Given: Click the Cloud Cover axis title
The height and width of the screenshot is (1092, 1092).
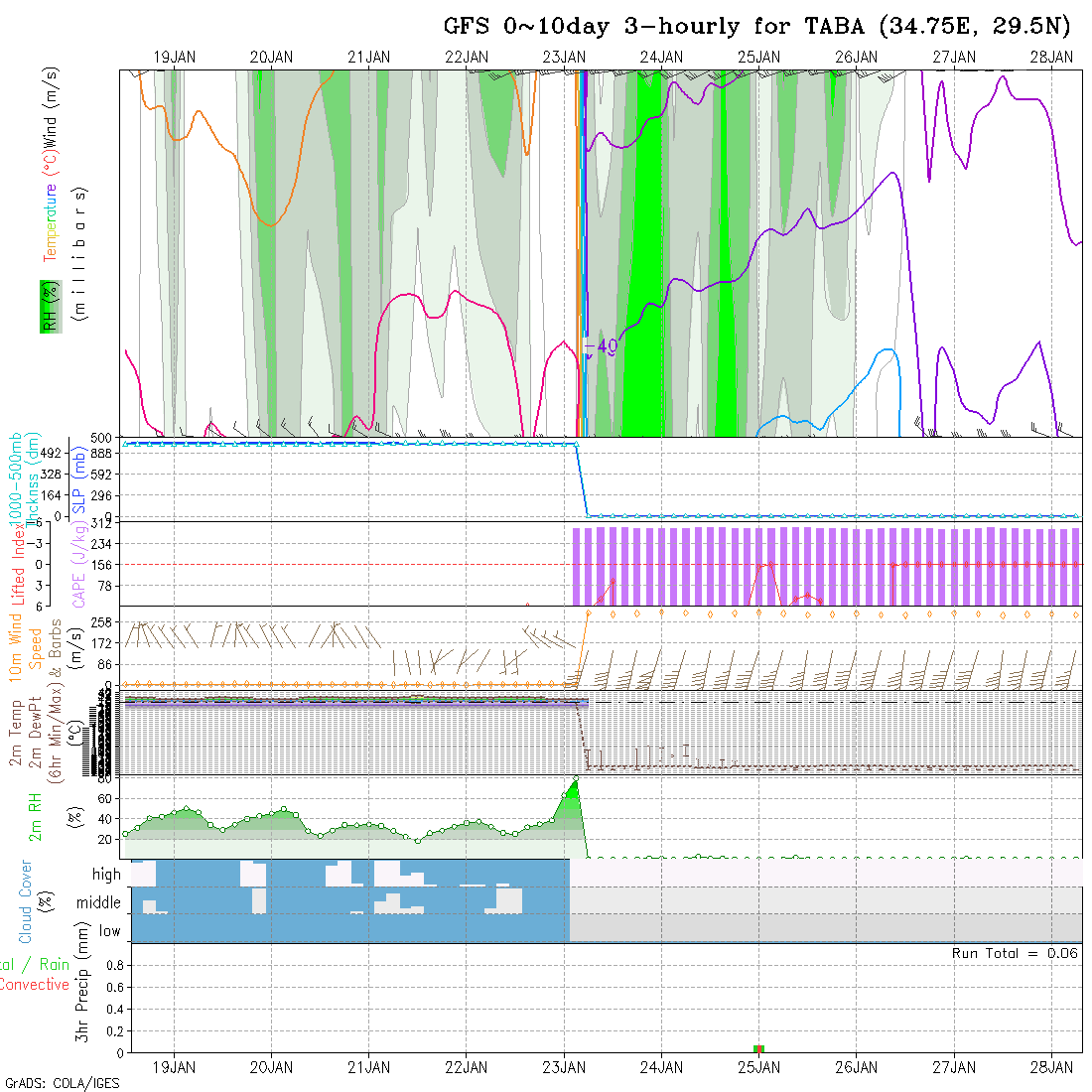Looking at the screenshot, I should (26, 901).
